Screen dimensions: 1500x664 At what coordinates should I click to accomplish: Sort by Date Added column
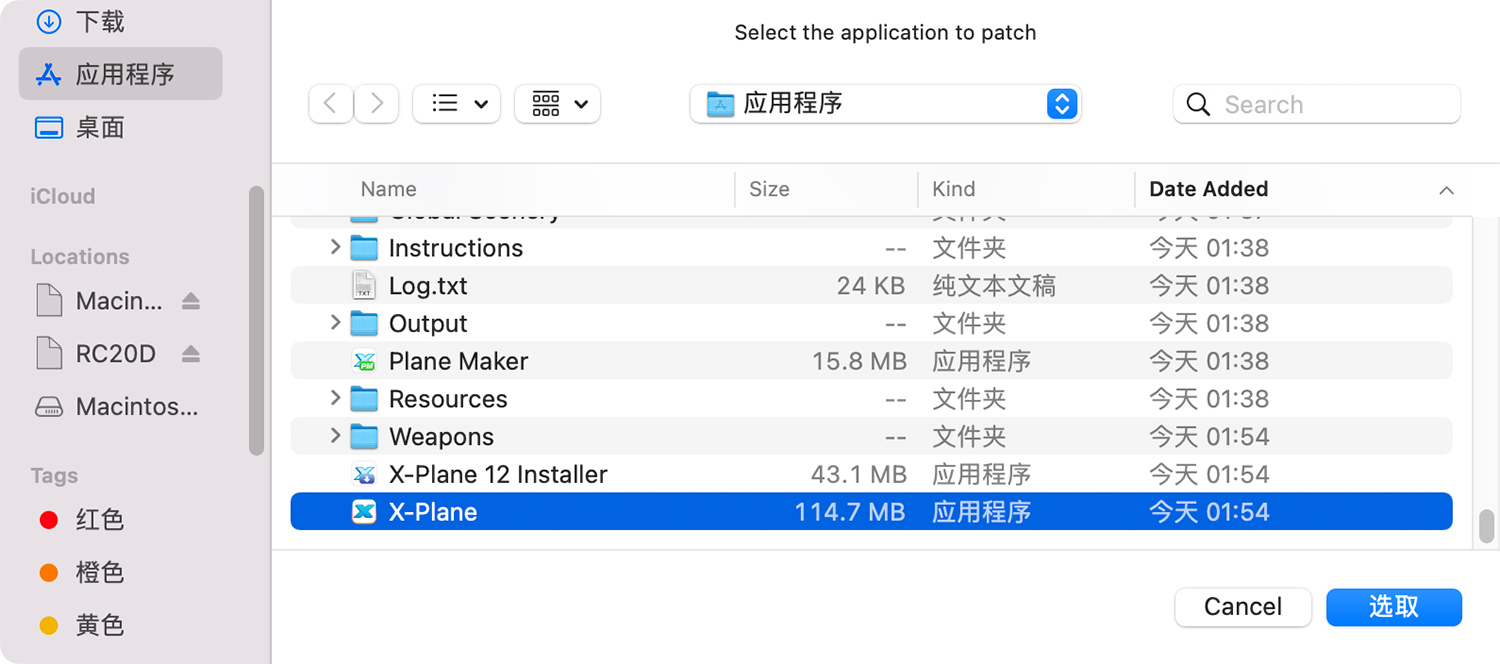(1208, 189)
